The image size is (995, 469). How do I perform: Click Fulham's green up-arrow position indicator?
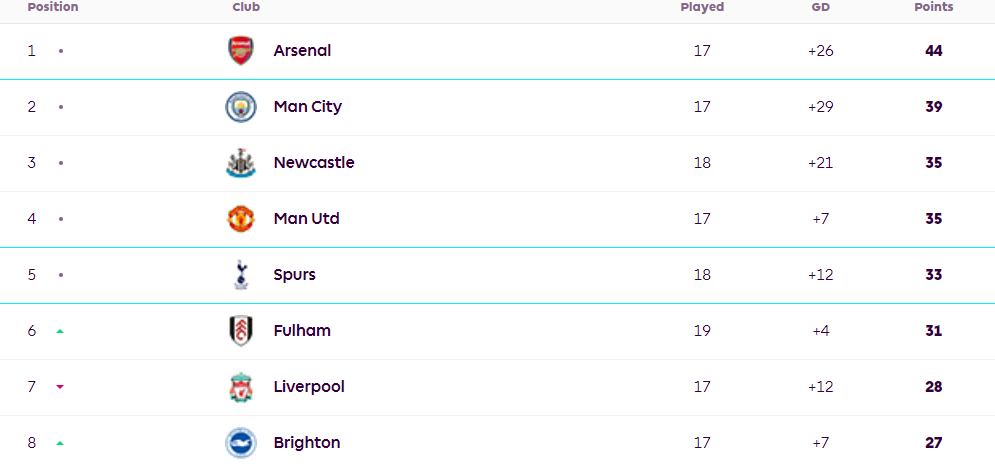coord(60,331)
